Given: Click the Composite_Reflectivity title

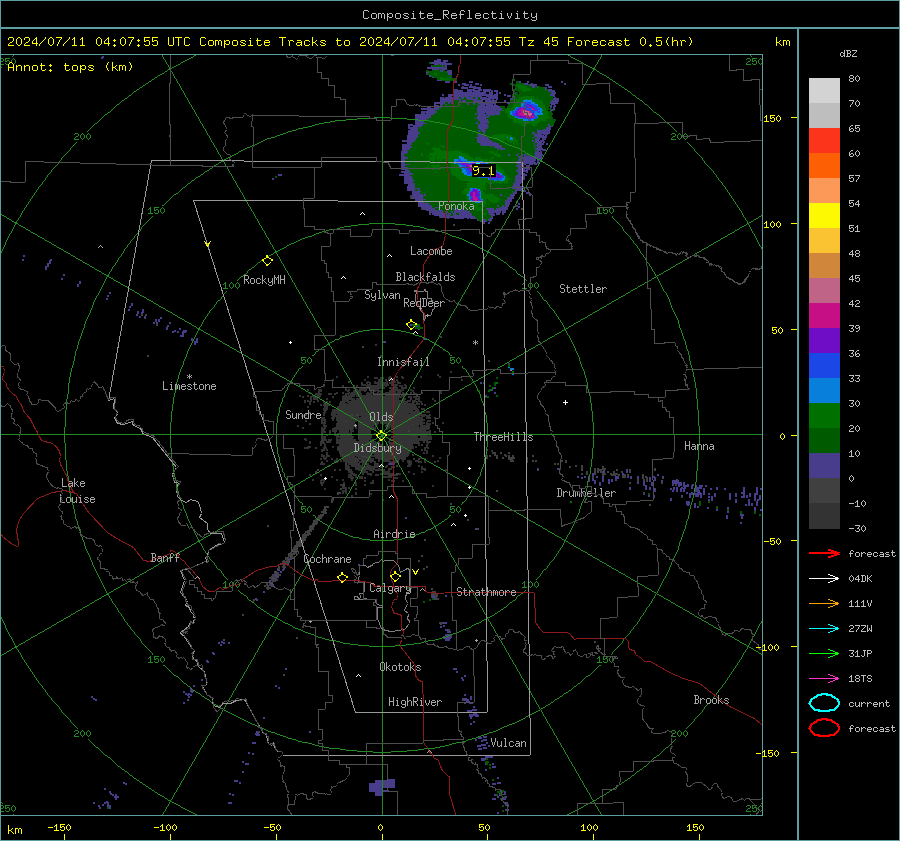Looking at the screenshot, I should (450, 15).
